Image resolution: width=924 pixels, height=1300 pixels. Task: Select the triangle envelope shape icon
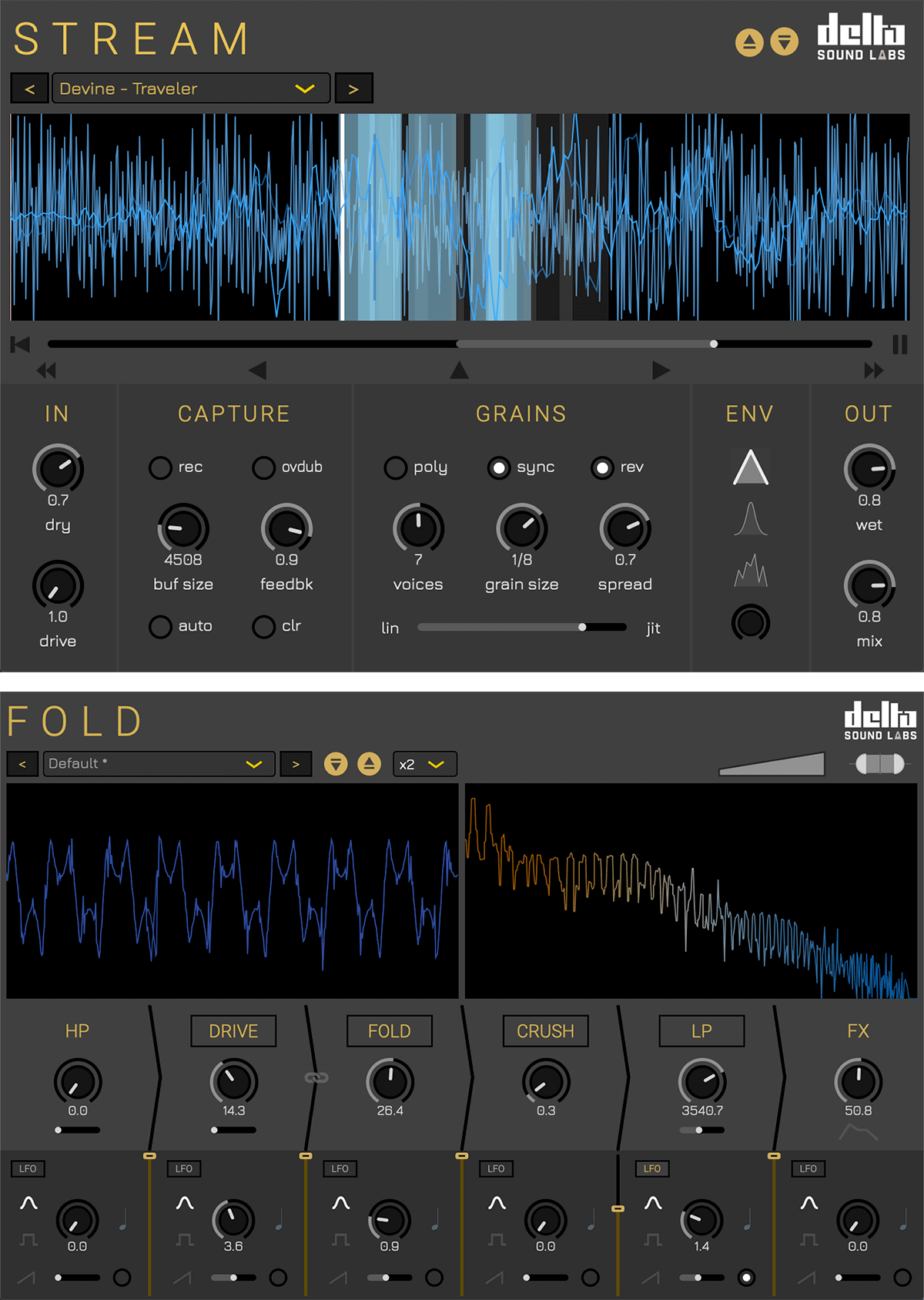pos(750,468)
